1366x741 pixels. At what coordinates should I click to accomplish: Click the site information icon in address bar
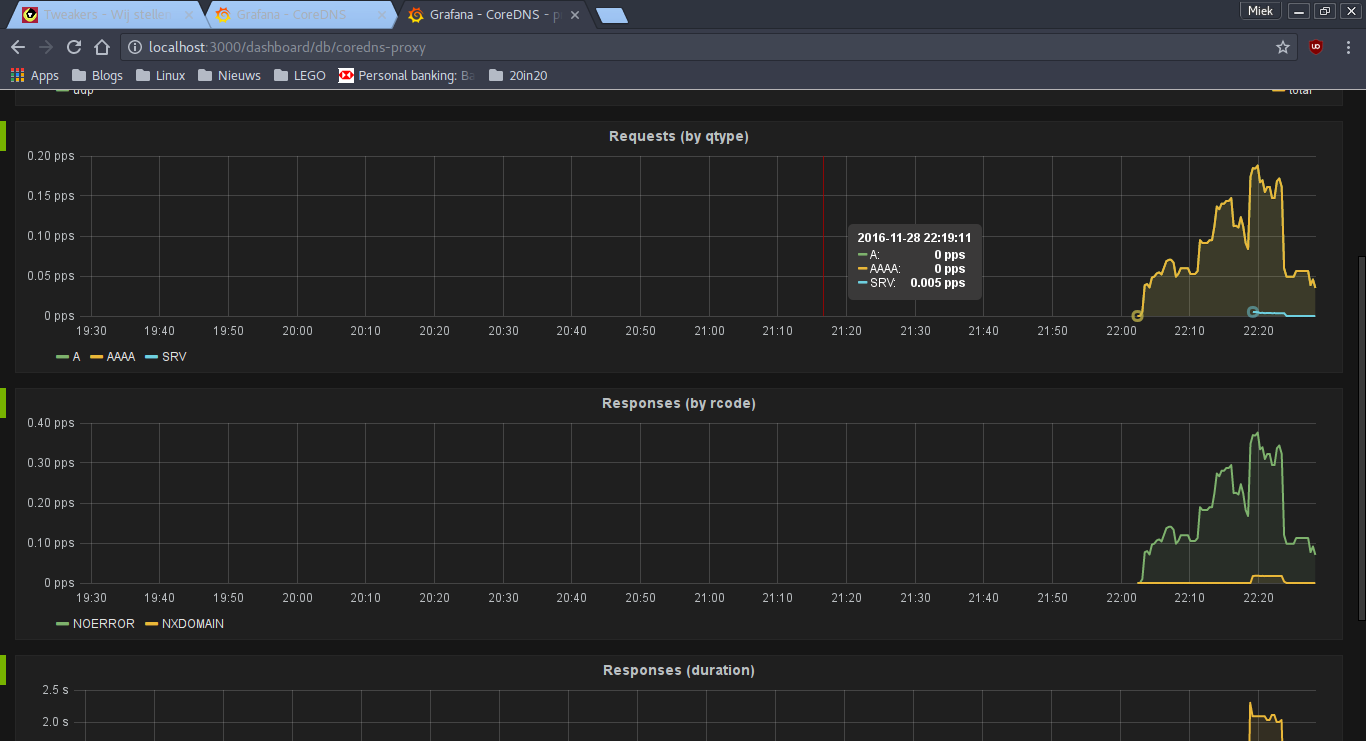(135, 47)
